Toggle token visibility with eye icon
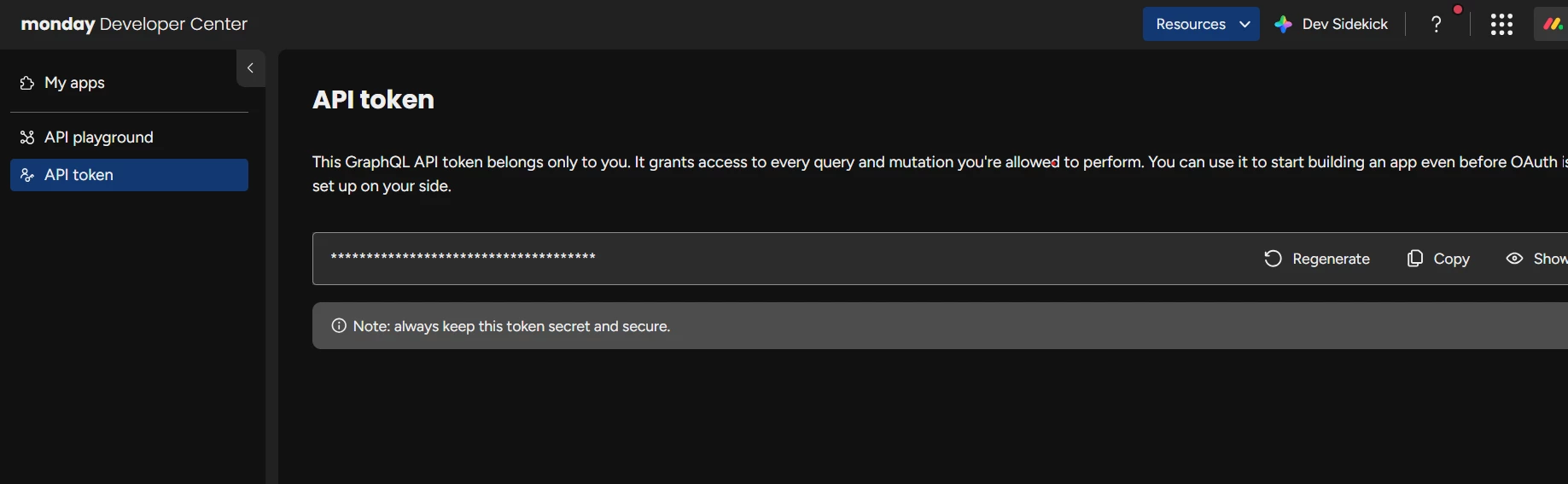1568x484 pixels. (1514, 259)
